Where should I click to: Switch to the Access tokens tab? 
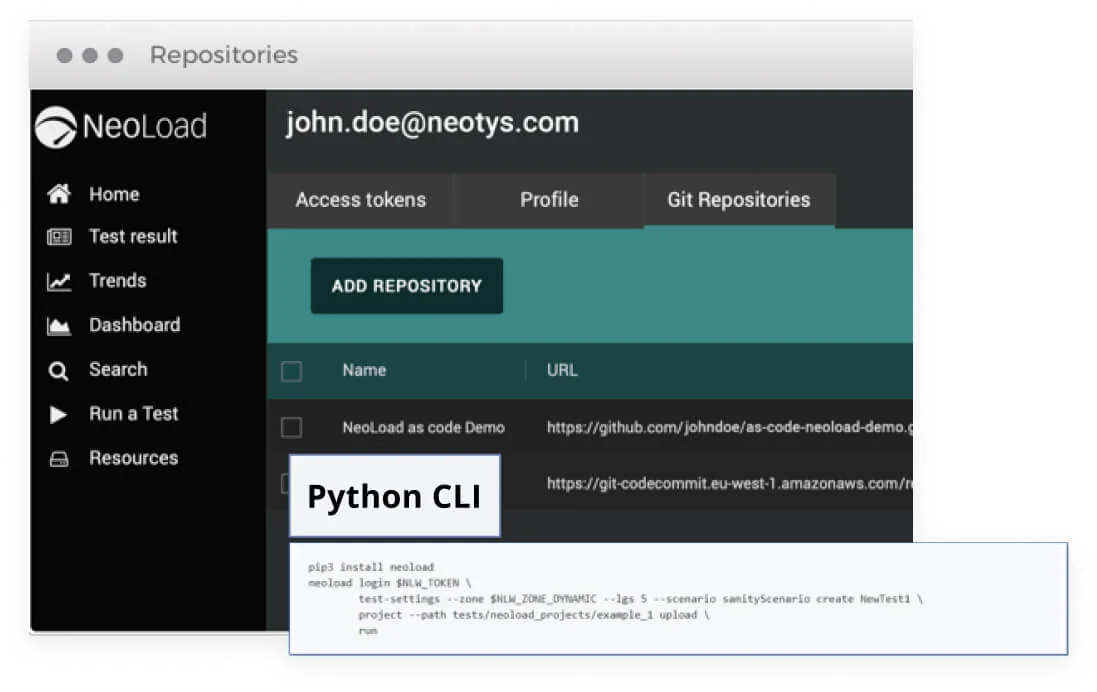tap(360, 200)
